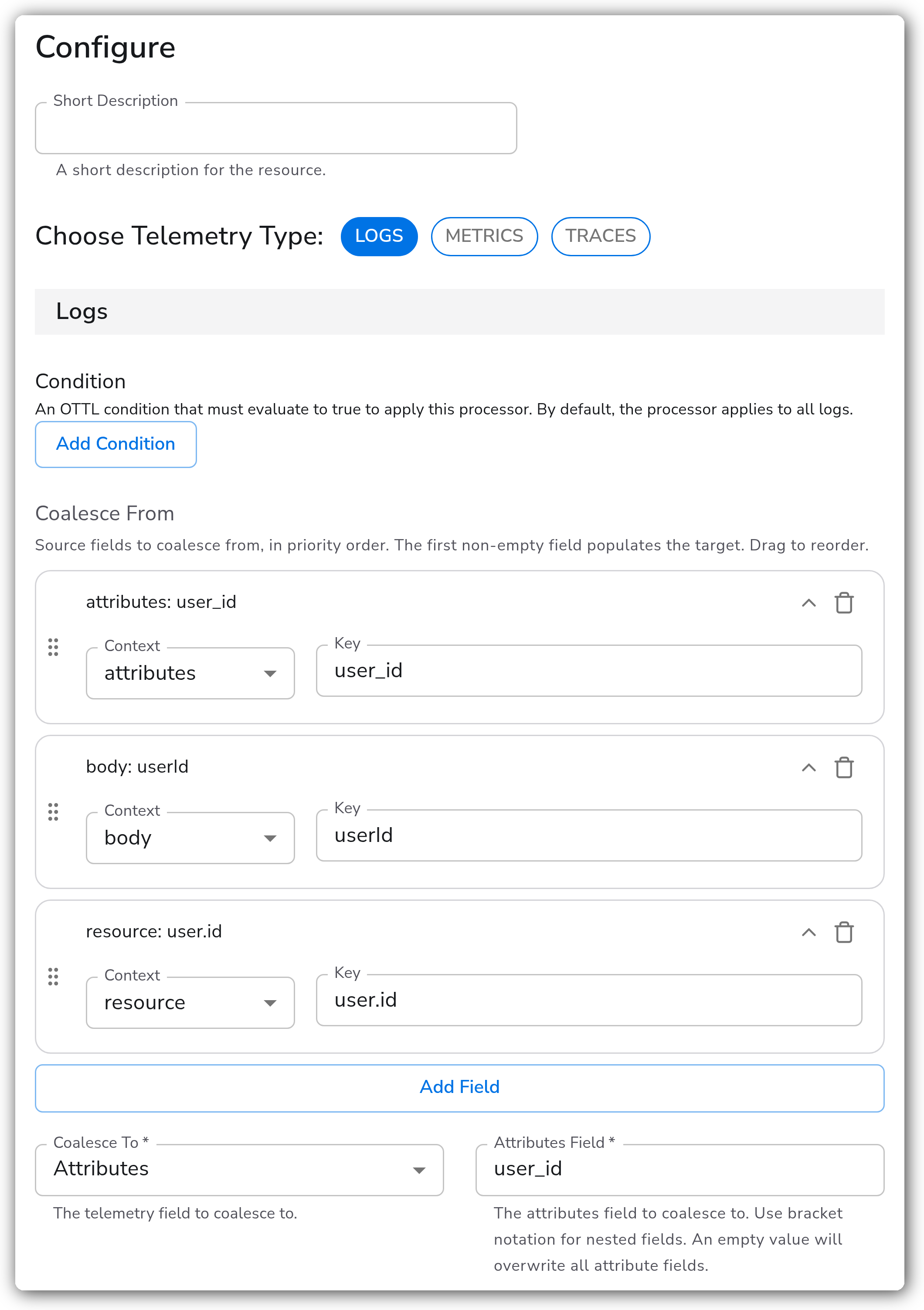
Task: Select the LOGS telemetry type
Action: pos(379,236)
